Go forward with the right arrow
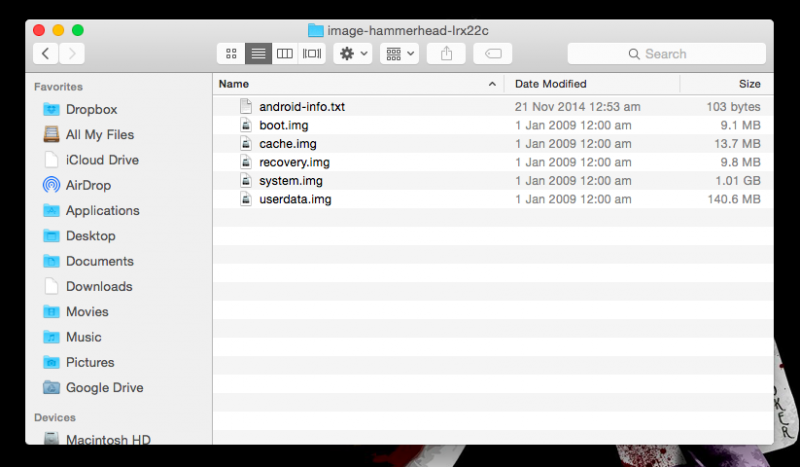The height and width of the screenshot is (467, 800). coord(72,53)
